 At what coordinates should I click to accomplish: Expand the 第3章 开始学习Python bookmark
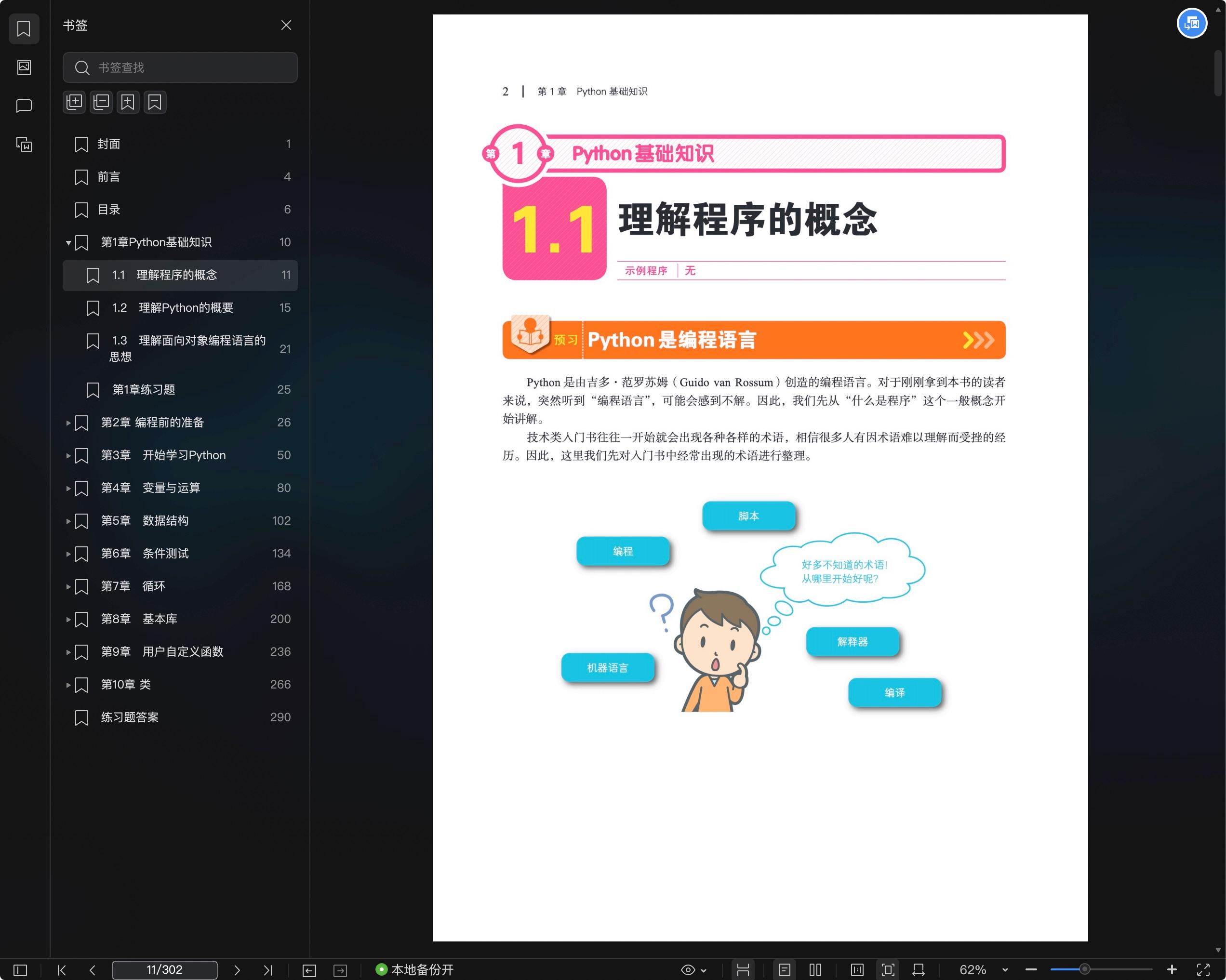point(68,455)
